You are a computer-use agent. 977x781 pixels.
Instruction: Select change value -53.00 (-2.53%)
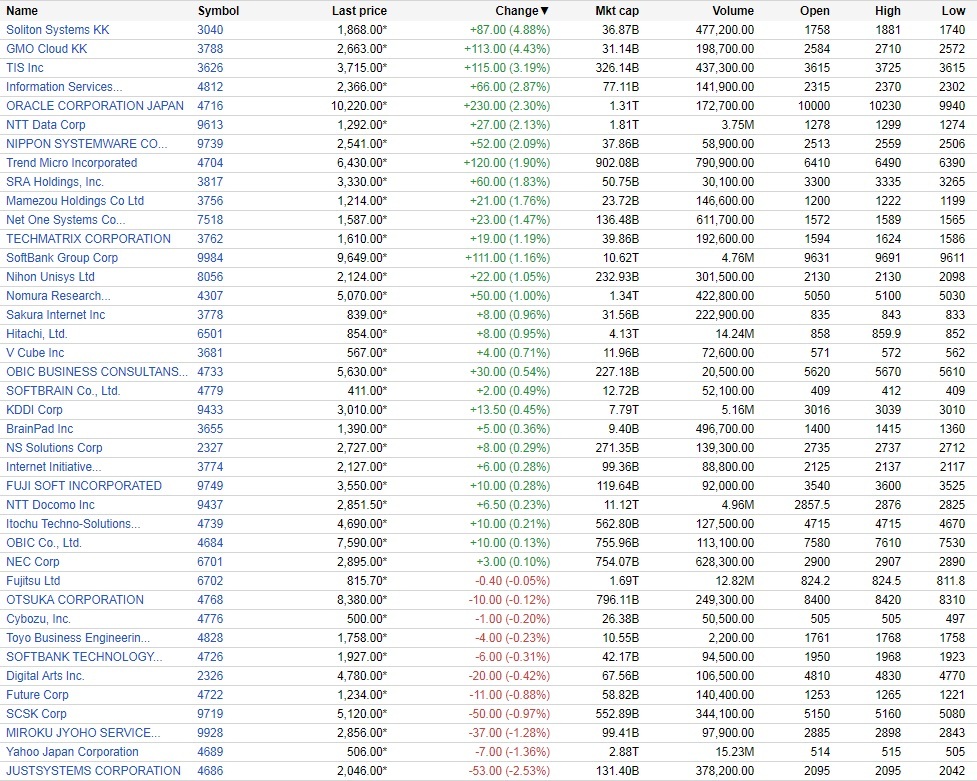(x=509, y=771)
